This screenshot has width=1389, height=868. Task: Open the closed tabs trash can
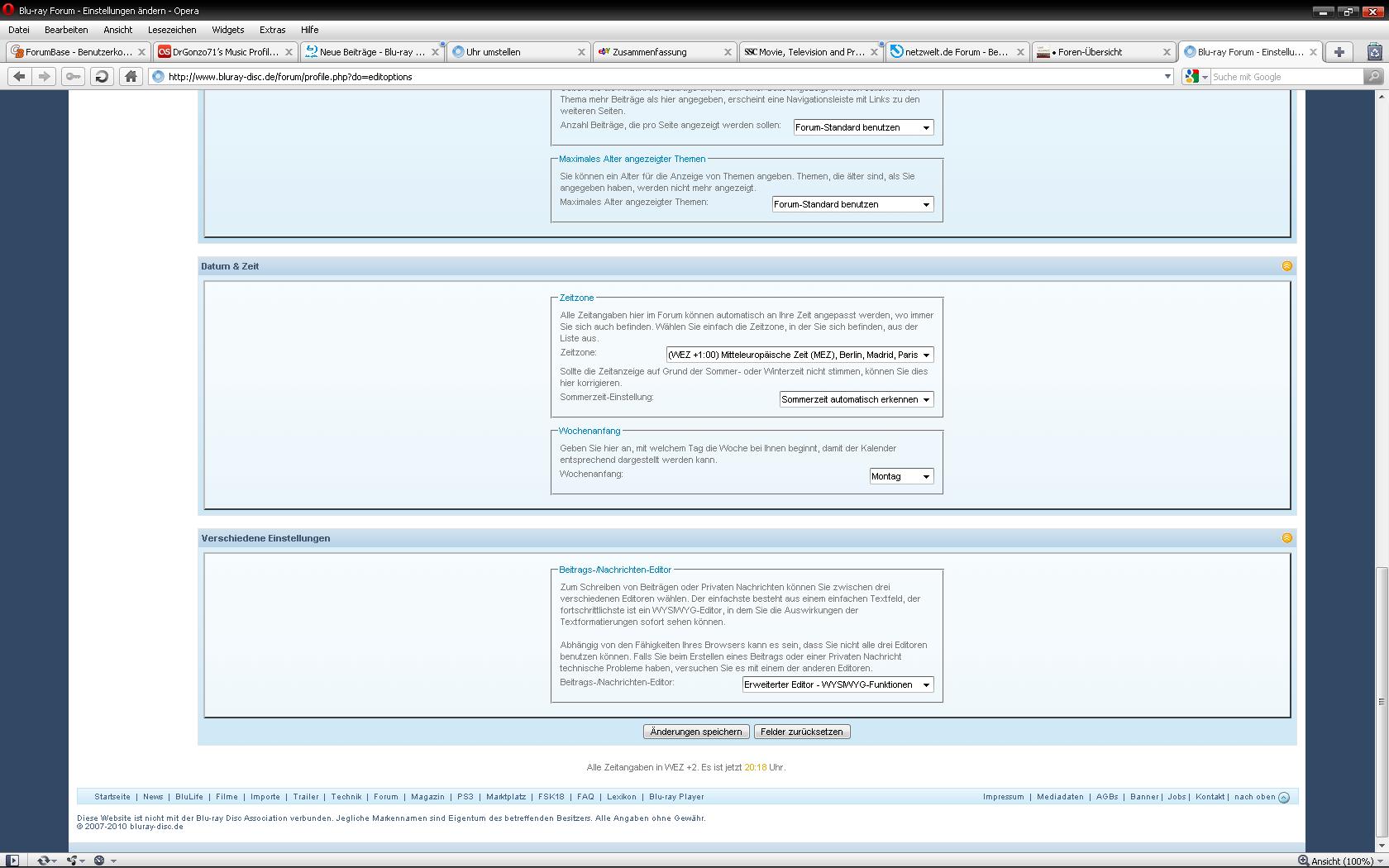1374,51
